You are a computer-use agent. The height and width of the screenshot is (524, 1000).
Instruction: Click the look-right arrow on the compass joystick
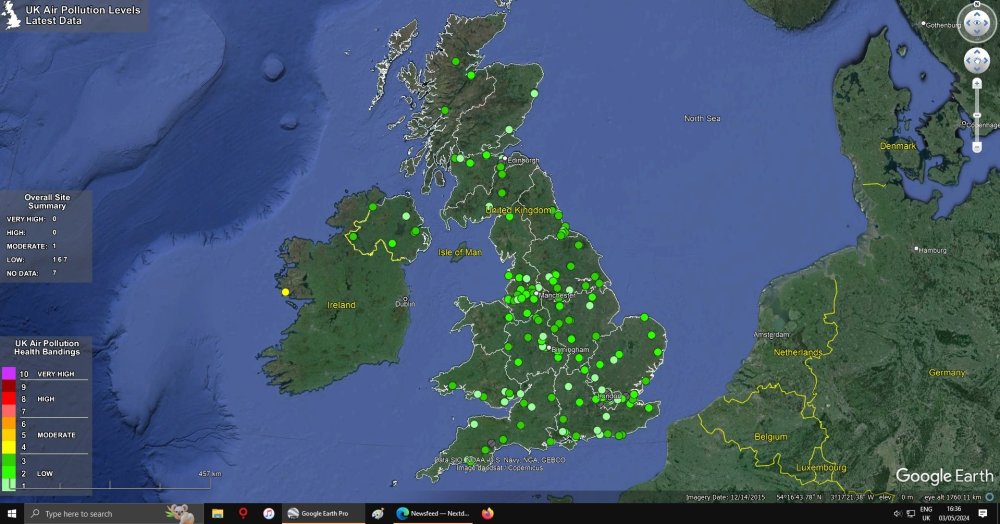click(x=988, y=24)
